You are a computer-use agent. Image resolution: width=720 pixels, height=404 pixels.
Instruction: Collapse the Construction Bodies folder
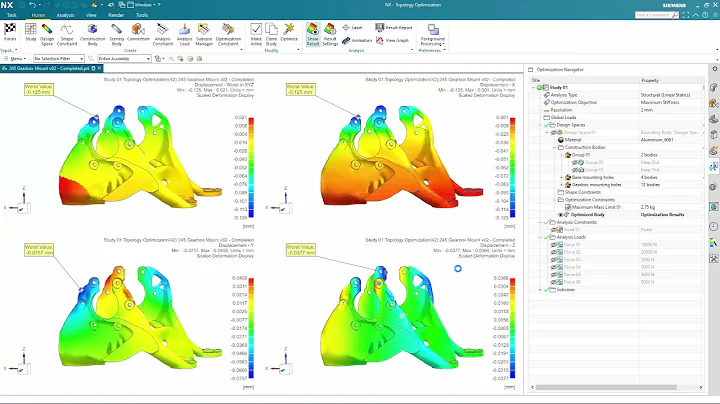[555, 147]
